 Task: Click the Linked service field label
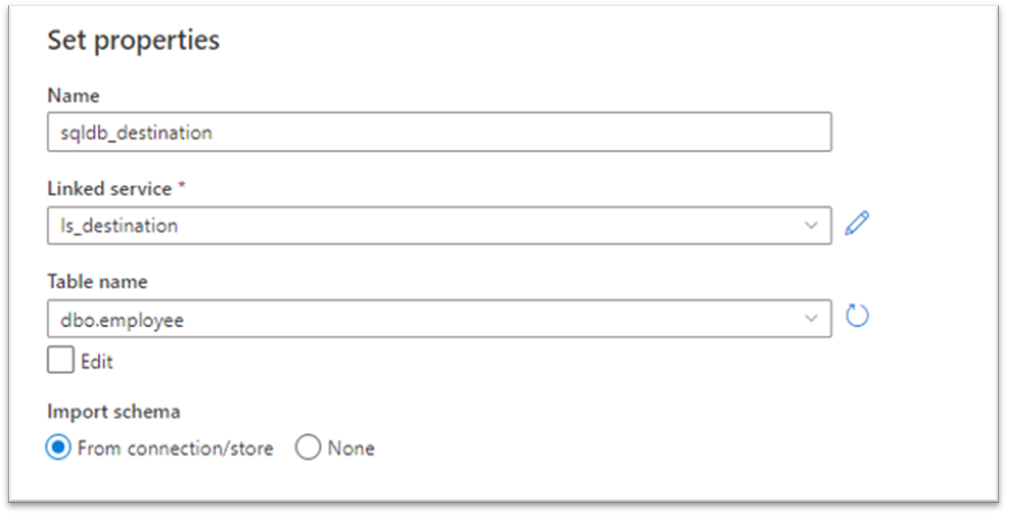109,189
